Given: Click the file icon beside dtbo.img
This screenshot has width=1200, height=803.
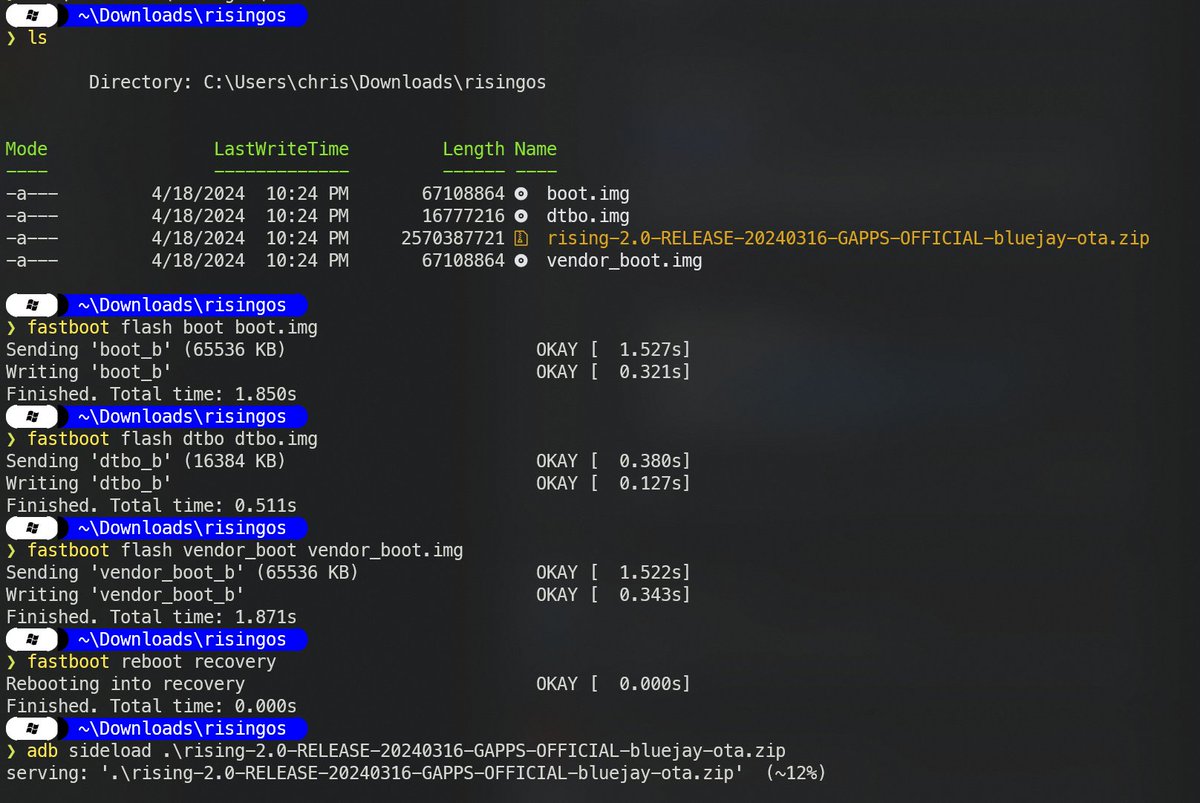Looking at the screenshot, I should [520, 216].
